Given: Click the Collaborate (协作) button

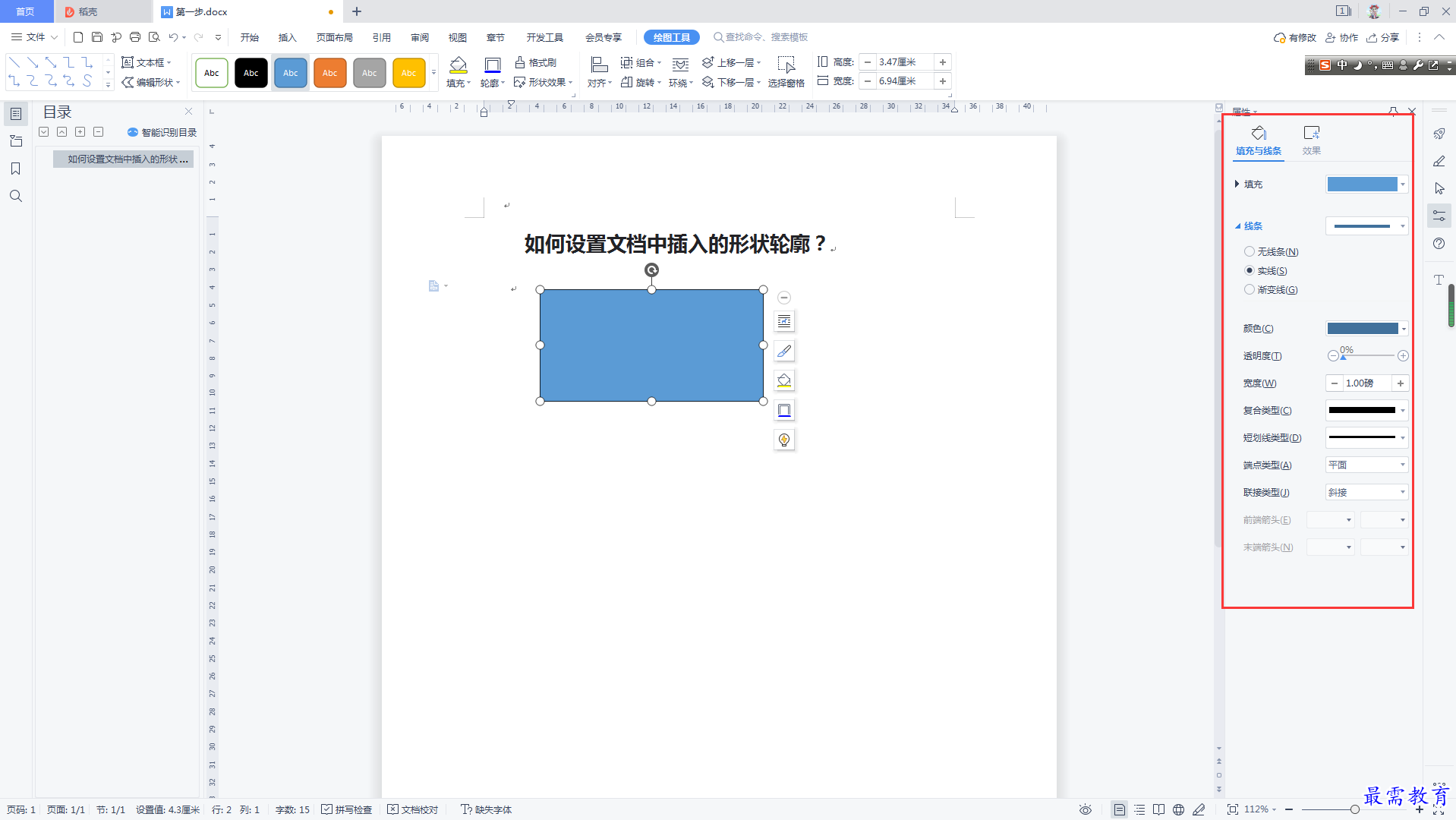Looking at the screenshot, I should [1341, 37].
